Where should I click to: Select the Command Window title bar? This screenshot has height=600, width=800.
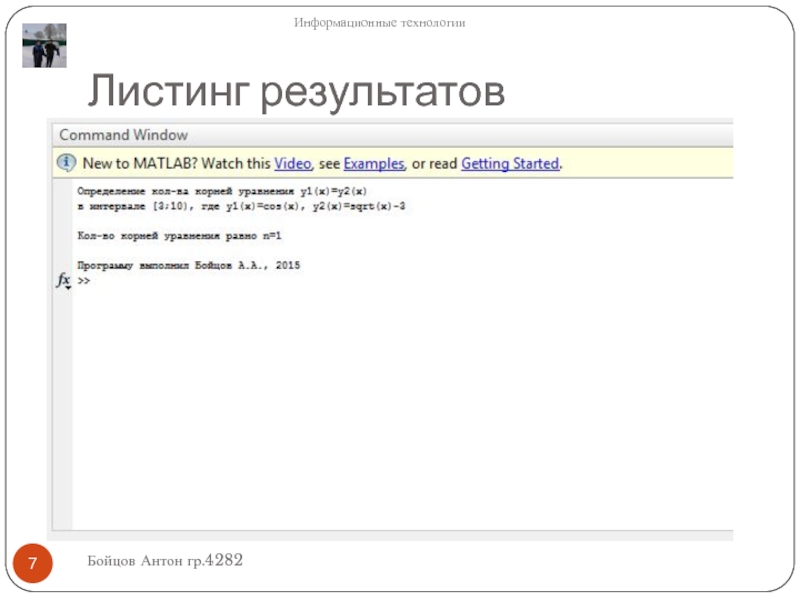124,135
